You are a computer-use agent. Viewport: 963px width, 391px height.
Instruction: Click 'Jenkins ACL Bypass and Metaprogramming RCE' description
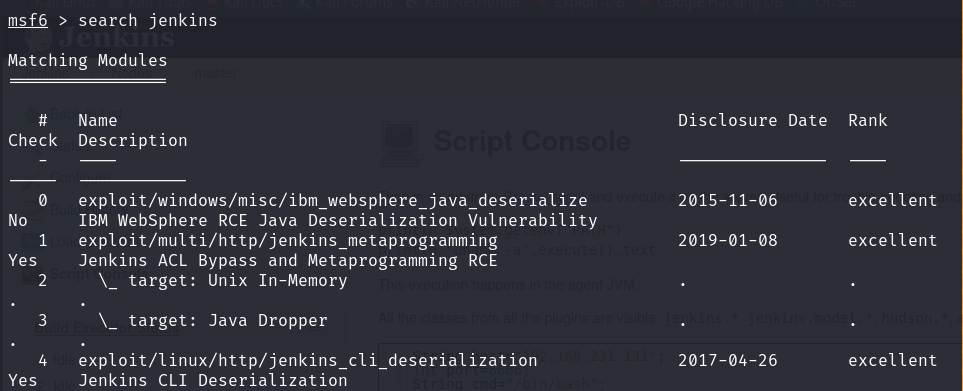point(287,261)
